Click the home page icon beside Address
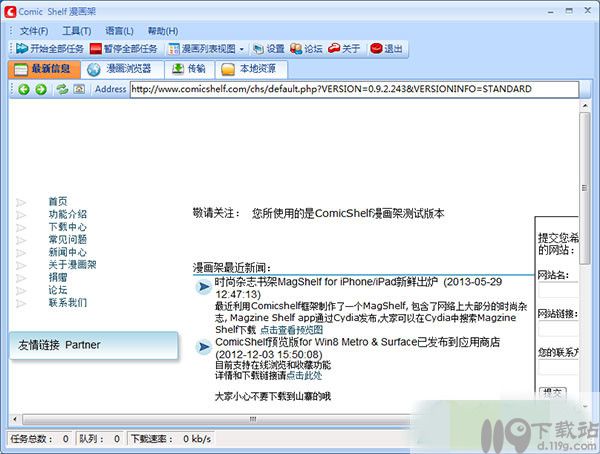 (79, 89)
